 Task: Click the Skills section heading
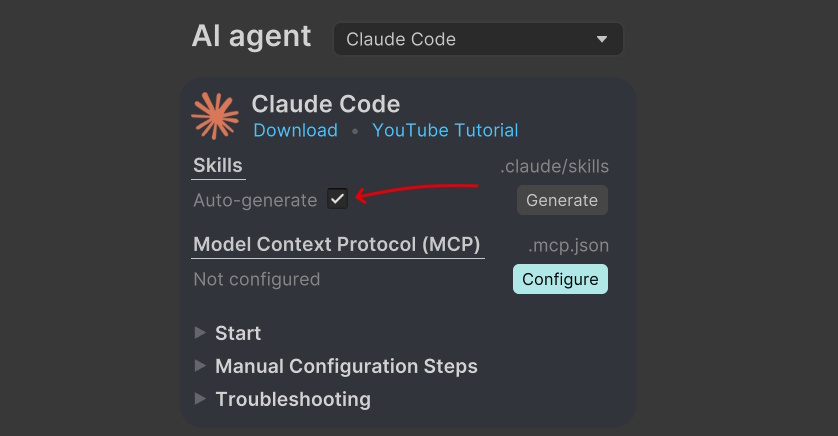(218, 165)
